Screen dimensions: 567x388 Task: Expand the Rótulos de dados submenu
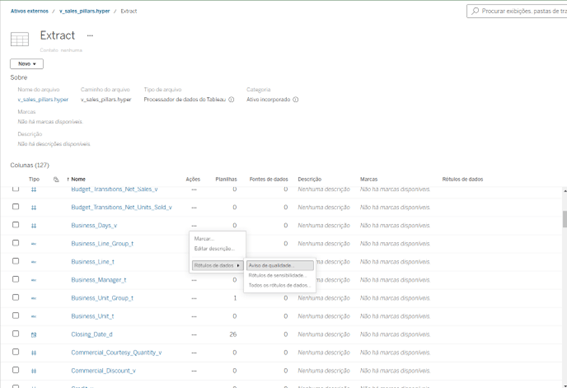pyautogui.click(x=217, y=265)
